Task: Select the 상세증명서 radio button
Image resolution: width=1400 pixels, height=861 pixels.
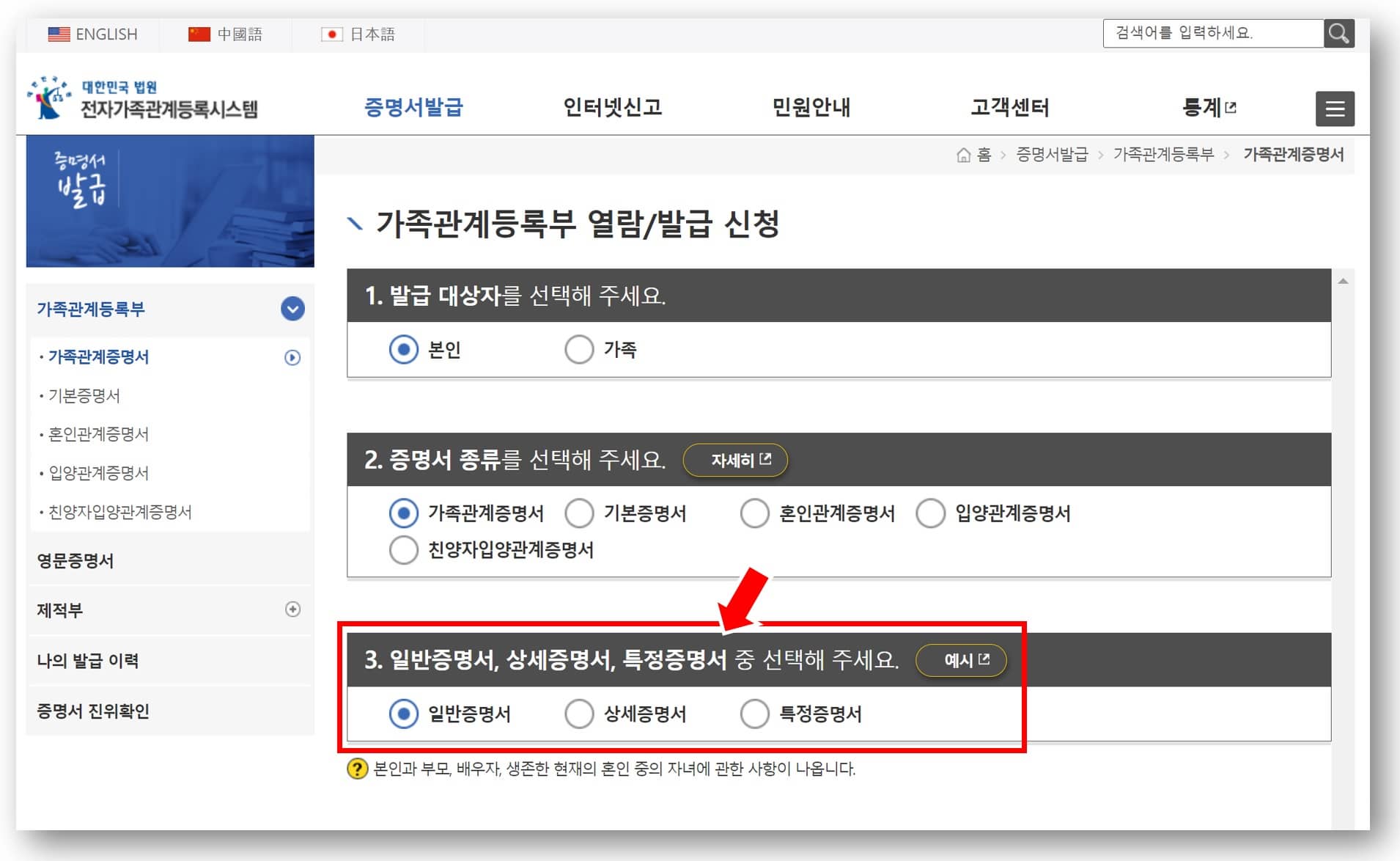Action: [580, 713]
